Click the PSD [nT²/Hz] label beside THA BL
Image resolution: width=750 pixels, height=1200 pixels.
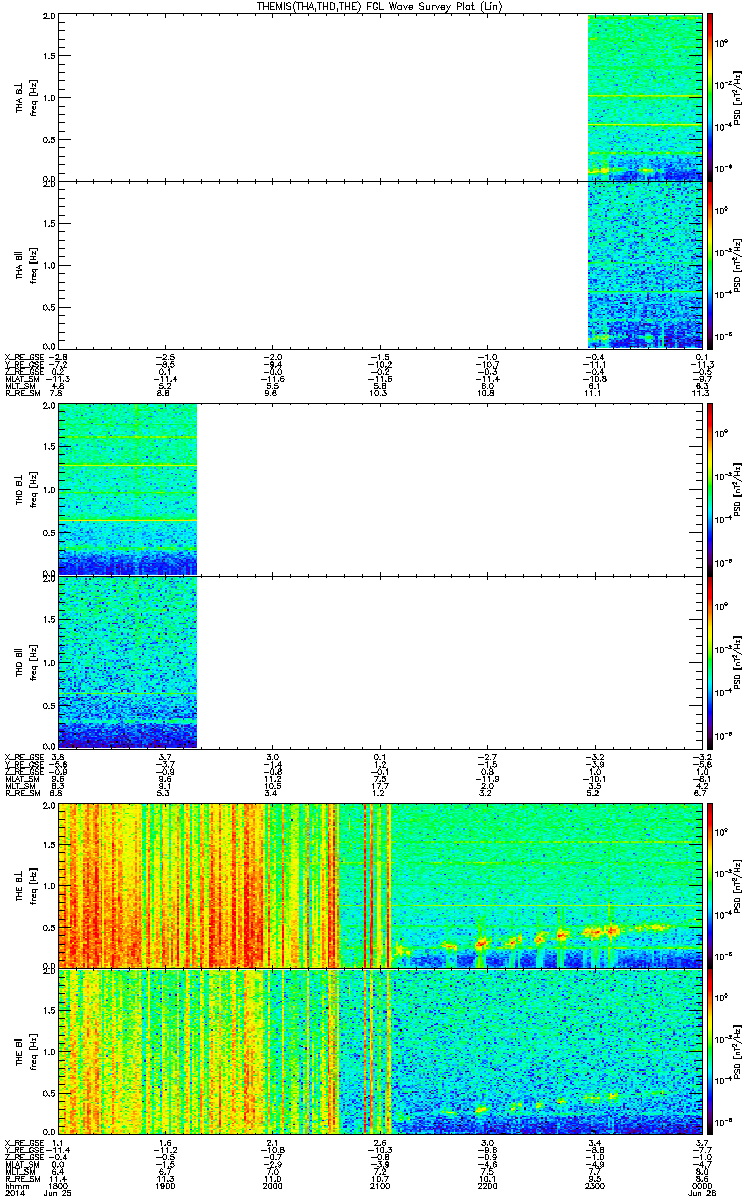coord(738,98)
